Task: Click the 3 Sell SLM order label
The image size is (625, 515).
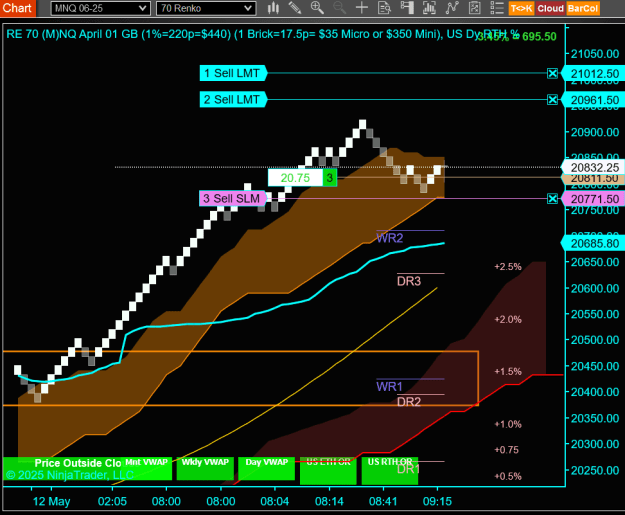Action: tap(233, 199)
